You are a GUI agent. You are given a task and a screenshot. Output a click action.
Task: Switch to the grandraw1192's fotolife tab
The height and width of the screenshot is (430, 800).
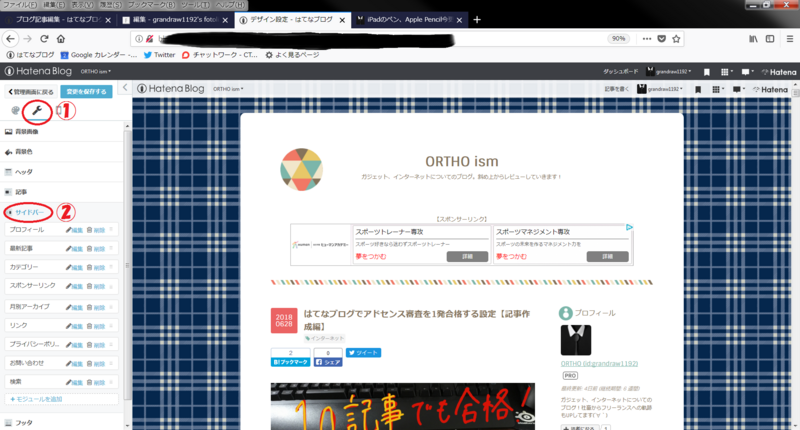(175, 20)
